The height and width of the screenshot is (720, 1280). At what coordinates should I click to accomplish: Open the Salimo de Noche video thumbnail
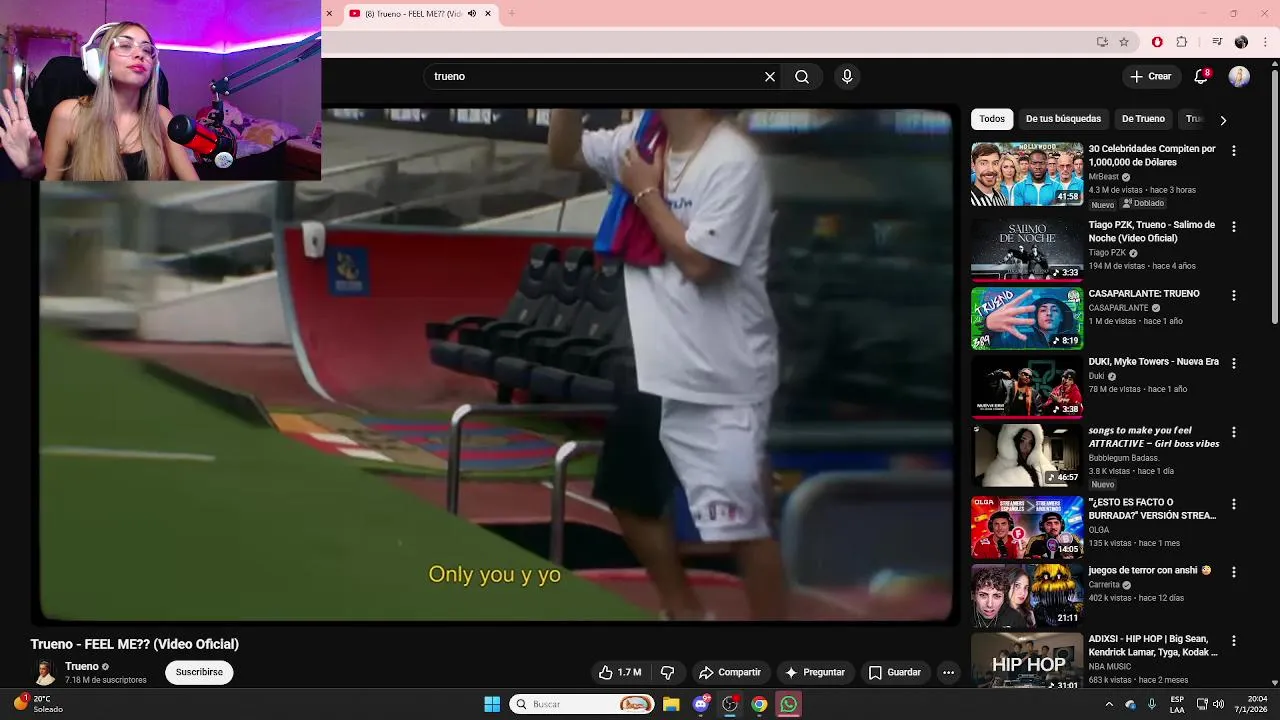coord(1027,250)
